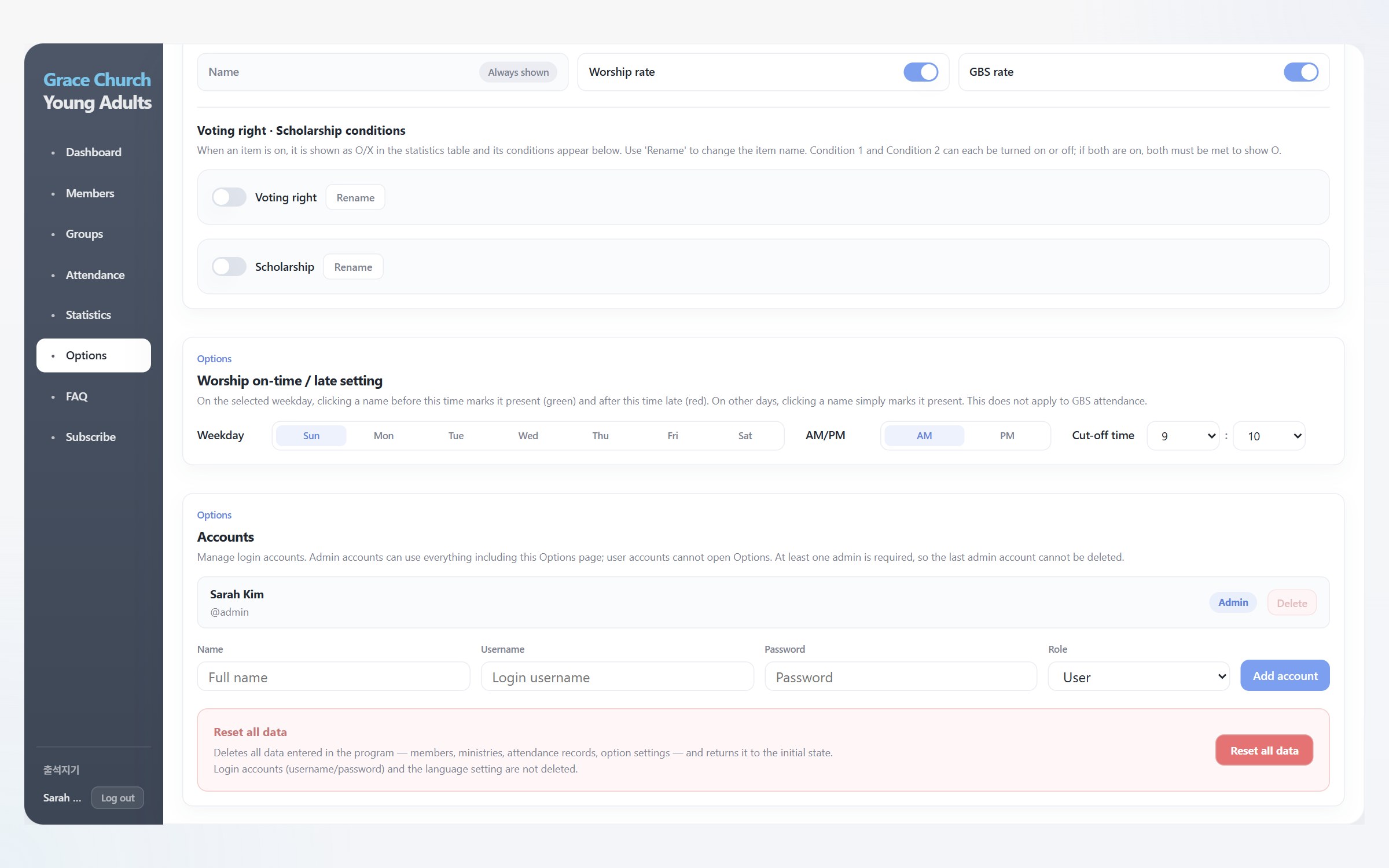This screenshot has height=868, width=1389.
Task: Select Fri as the weekday
Action: pyautogui.click(x=673, y=436)
